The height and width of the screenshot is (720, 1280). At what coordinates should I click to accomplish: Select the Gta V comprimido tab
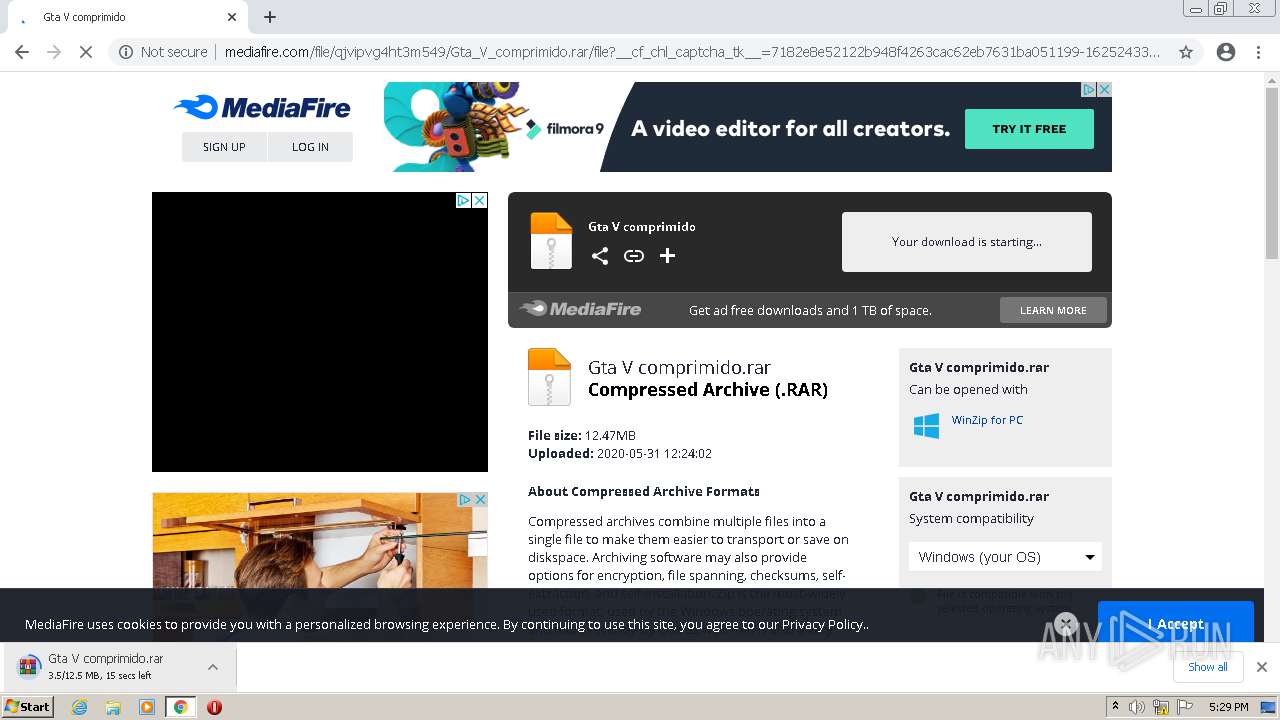[126, 17]
